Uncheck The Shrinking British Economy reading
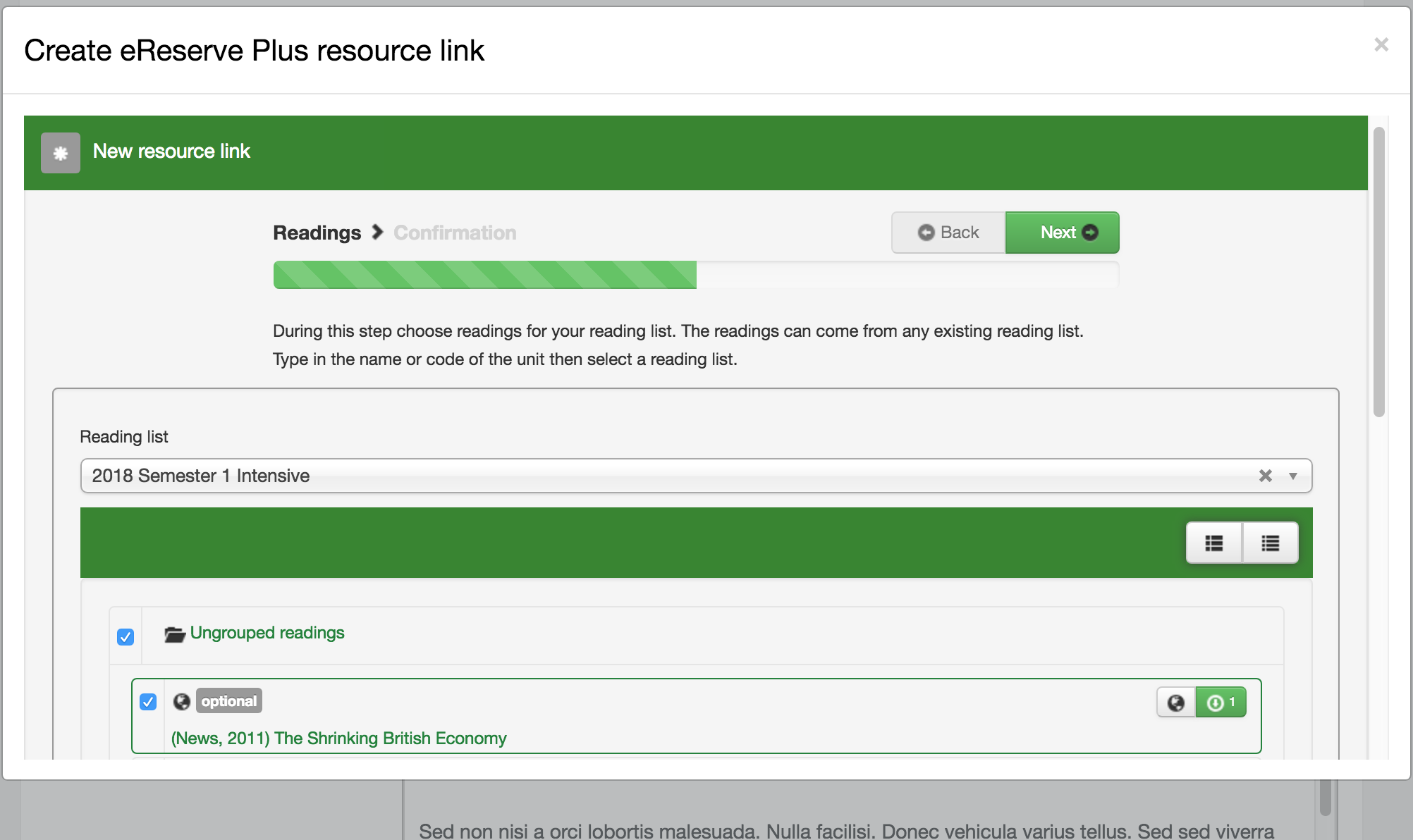Image resolution: width=1413 pixels, height=840 pixels. (x=148, y=702)
